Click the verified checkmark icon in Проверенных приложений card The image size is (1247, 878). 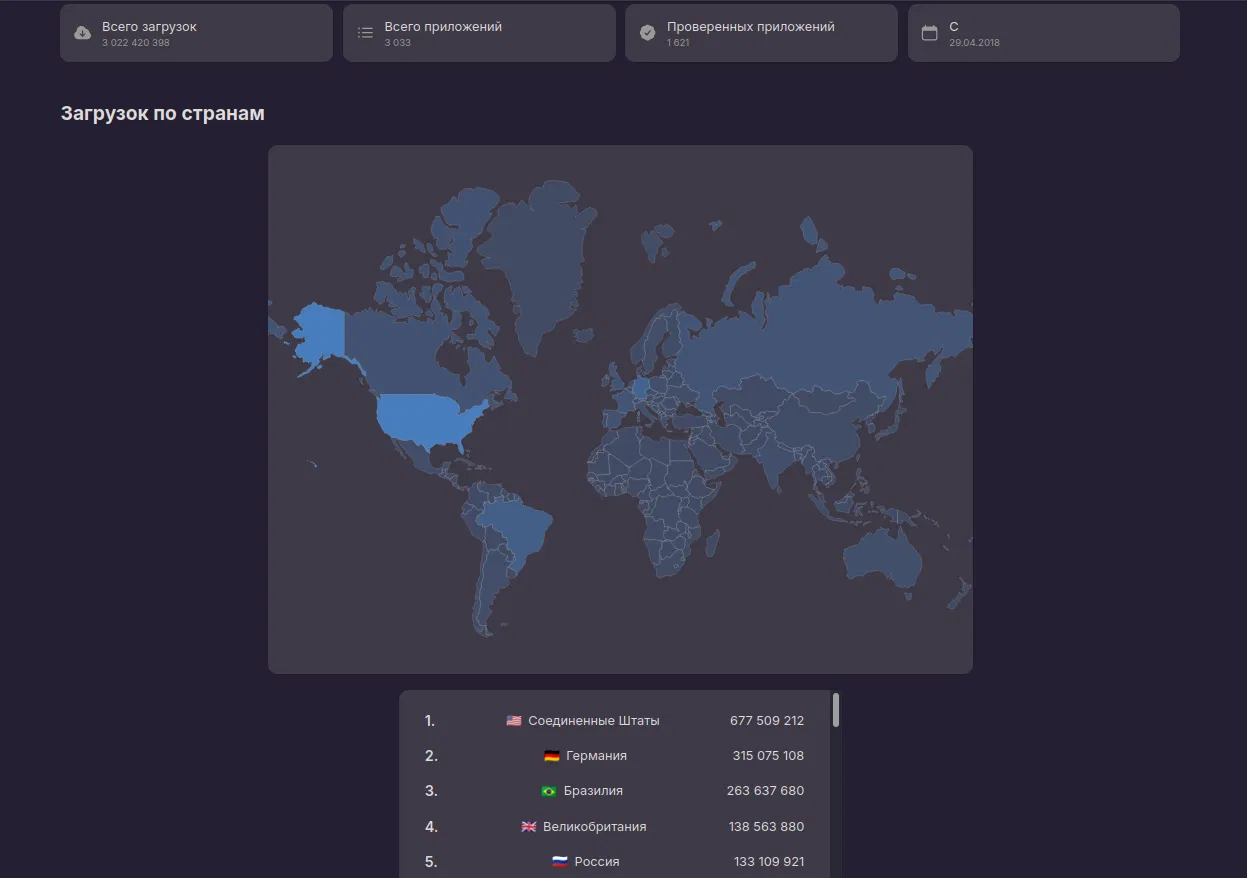(x=648, y=33)
